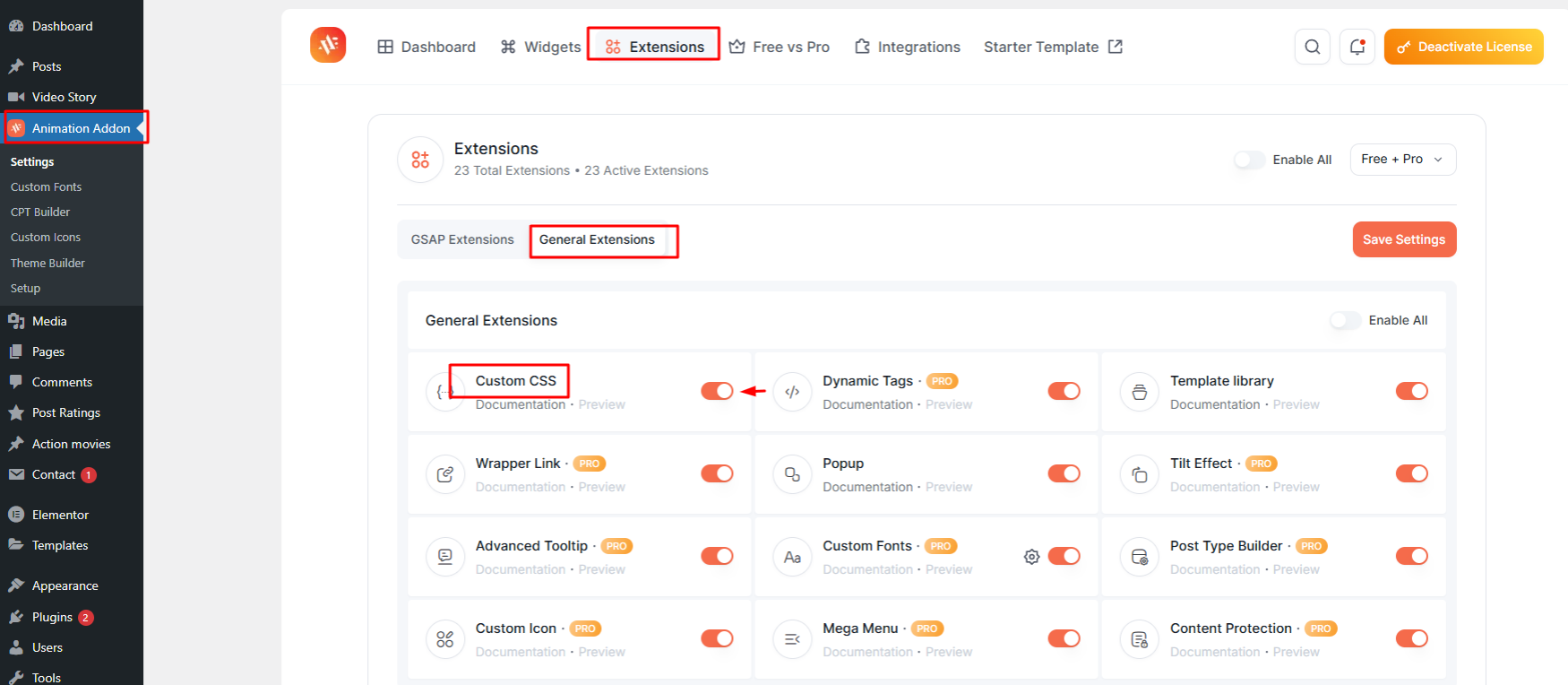1568x685 pixels.
Task: Open Templates in WordPress sidebar
Action: (x=72, y=545)
